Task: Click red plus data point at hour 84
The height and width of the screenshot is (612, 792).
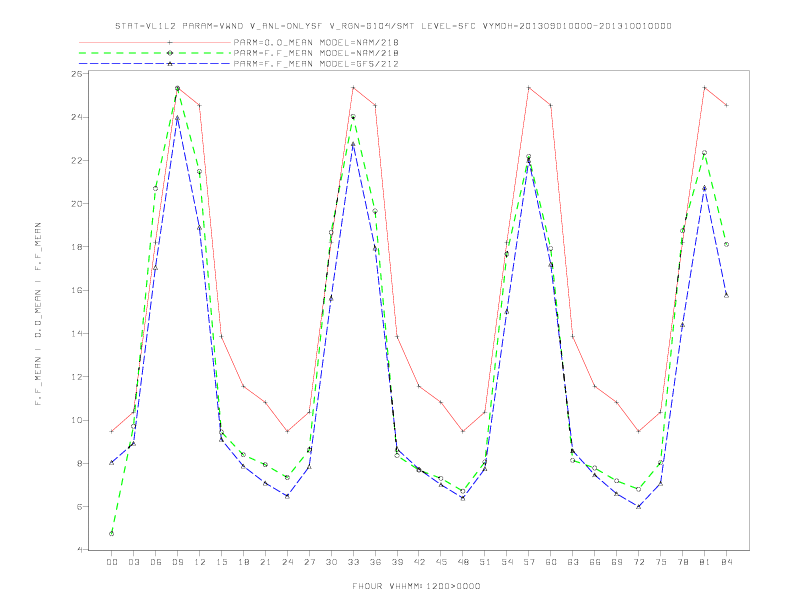Action: [x=726, y=106]
